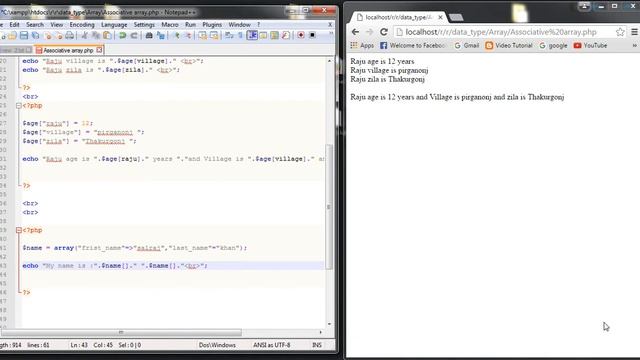Click the Save All icon in Notepad++ toolbar

click(x=36, y=36)
